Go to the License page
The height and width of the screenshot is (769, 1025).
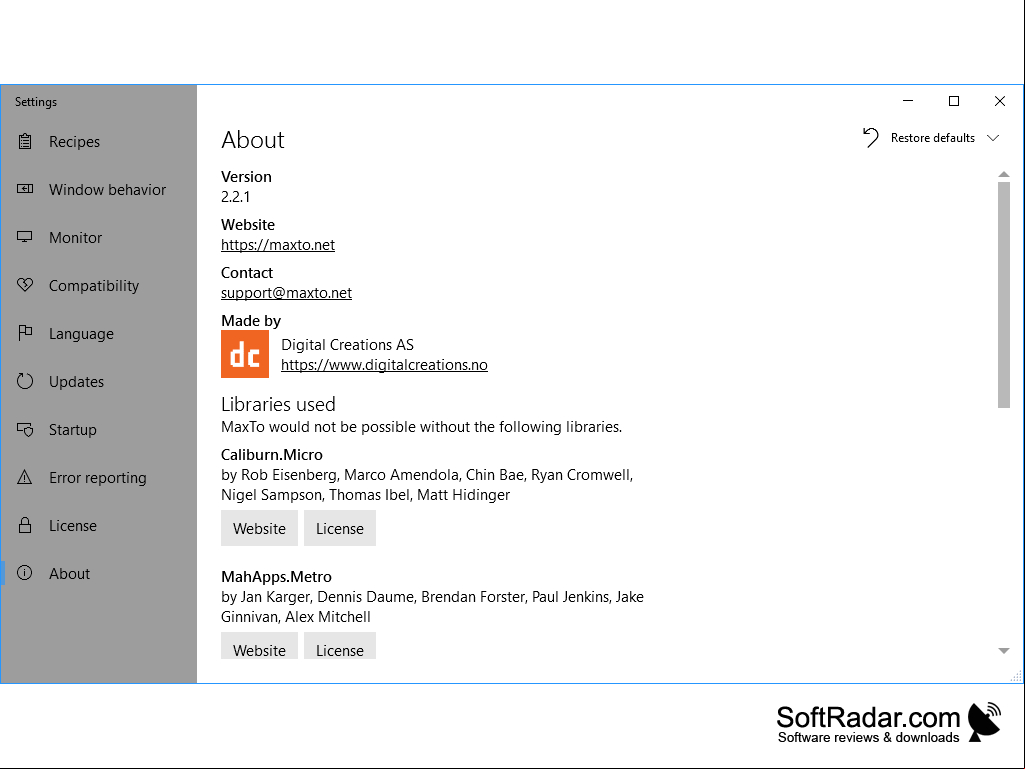99,525
